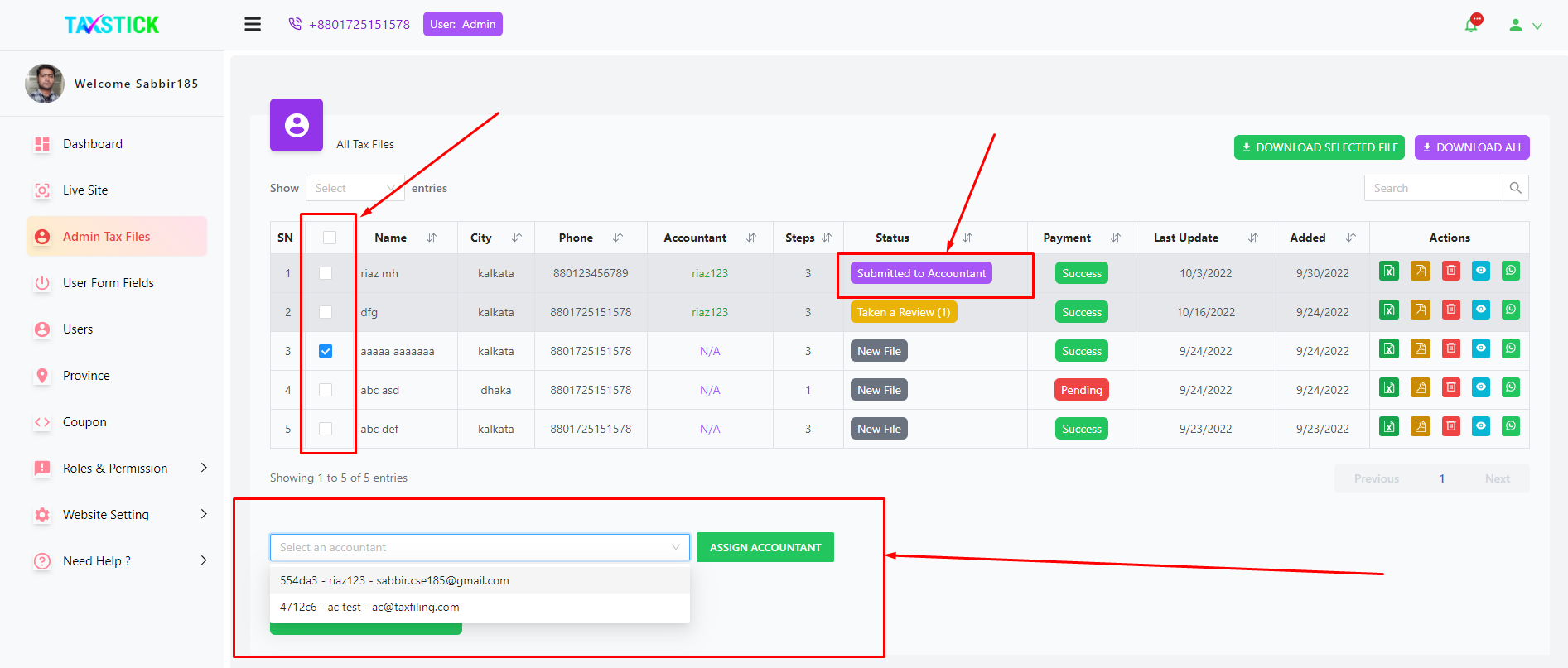This screenshot has height=668, width=1568.
Task: Export abc def file to Excel
Action: [x=1389, y=426]
